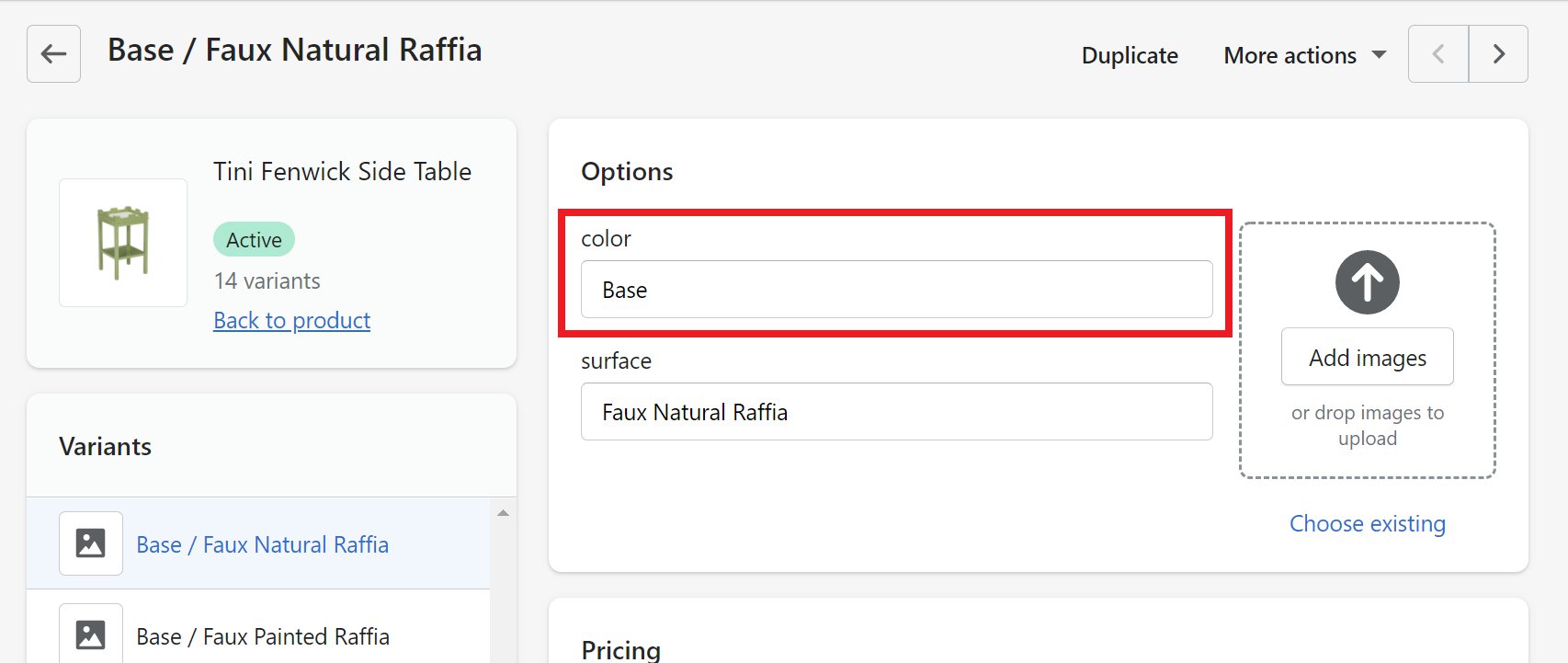Open the Back to product link

click(291, 320)
